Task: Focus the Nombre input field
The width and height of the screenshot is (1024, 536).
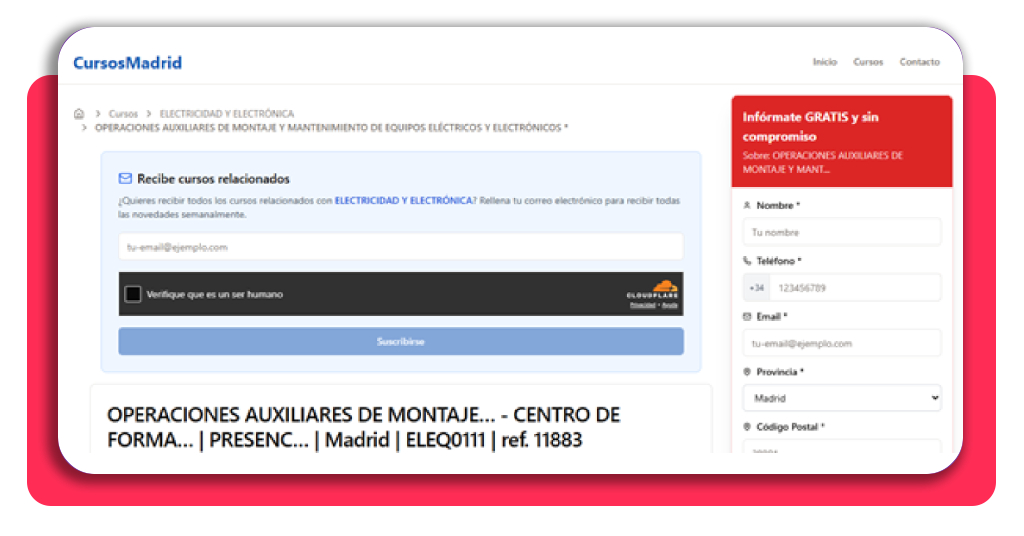Action: [842, 232]
